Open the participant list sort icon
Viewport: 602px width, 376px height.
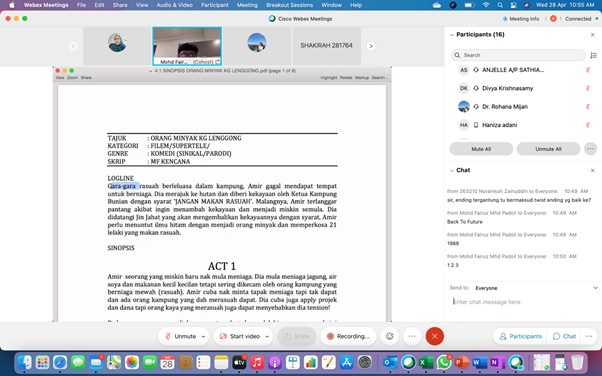(x=593, y=55)
